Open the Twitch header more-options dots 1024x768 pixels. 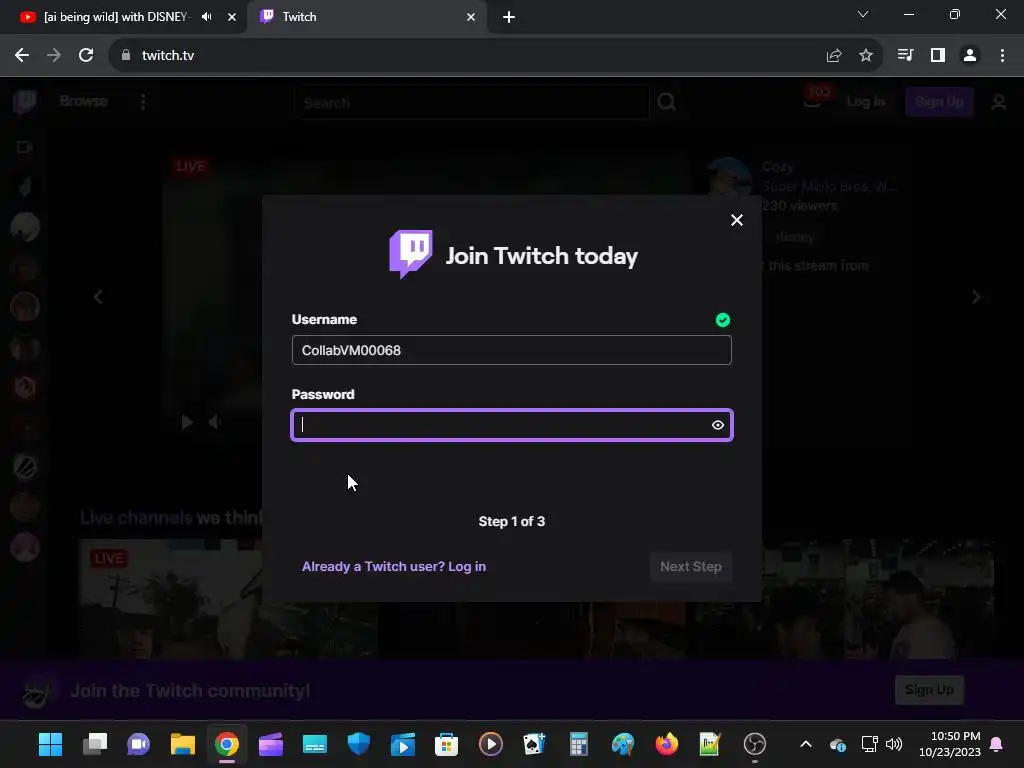[x=143, y=102]
